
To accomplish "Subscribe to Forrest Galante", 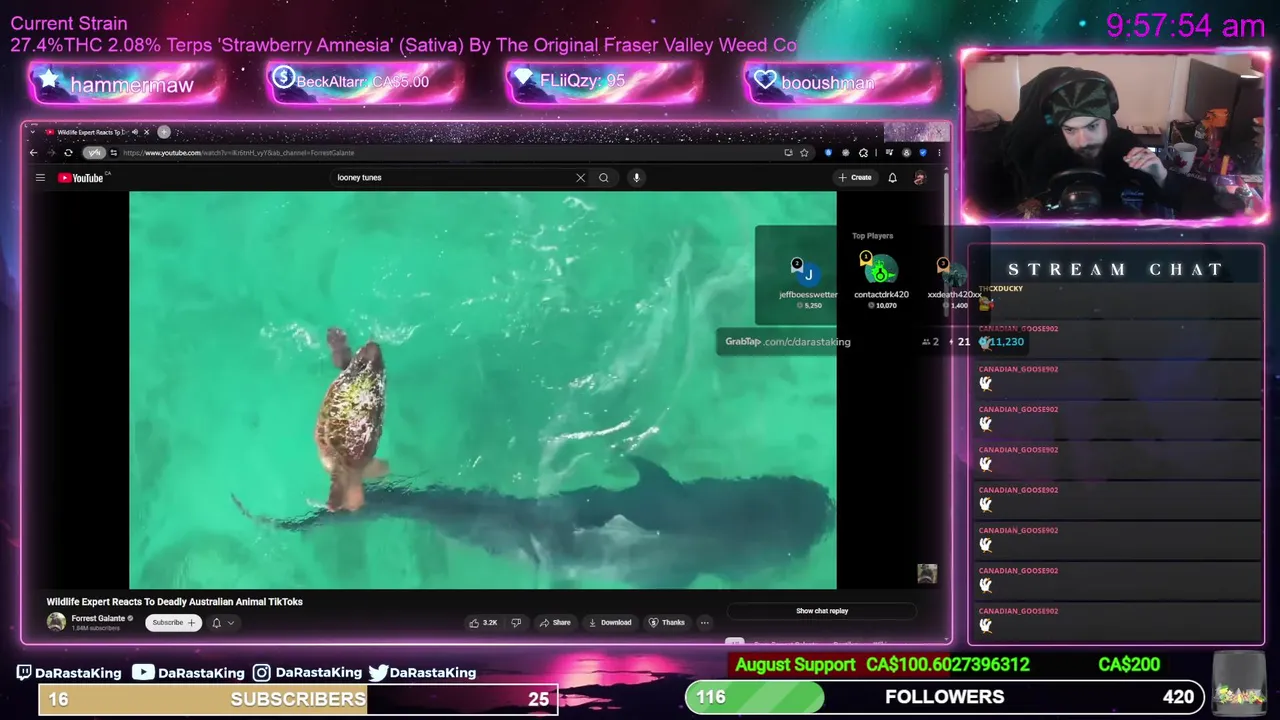I will tap(172, 622).
